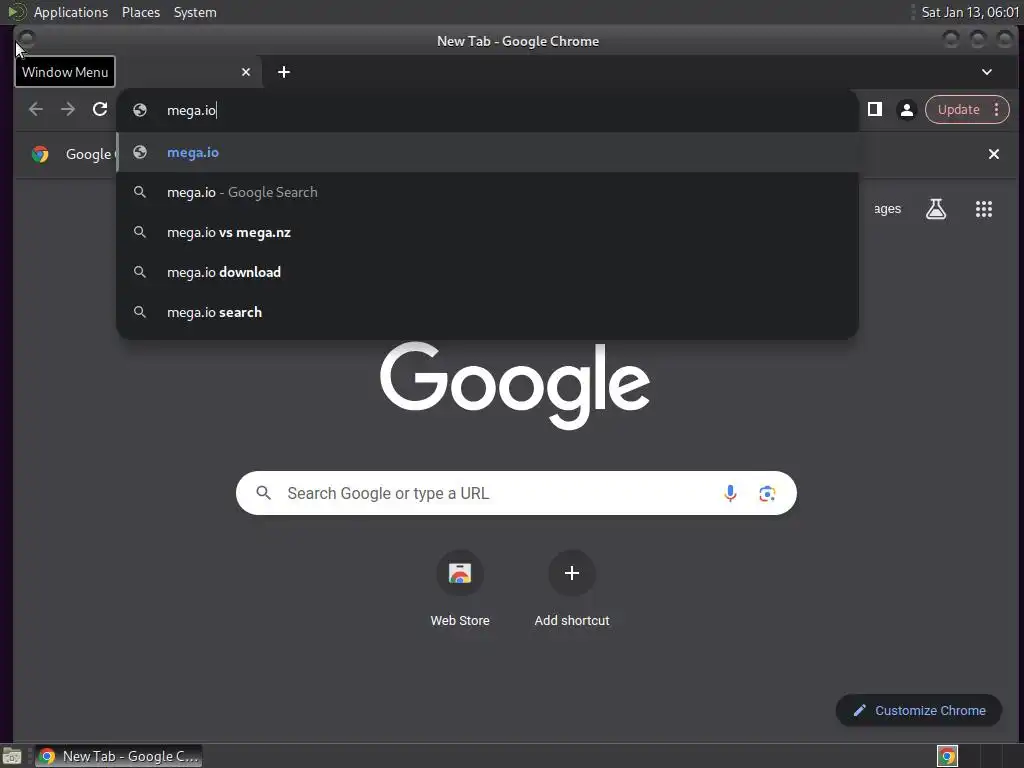This screenshot has height=768, width=1024.
Task: Click the New Tab - Google Chrome taskbar entry
Action: click(118, 756)
